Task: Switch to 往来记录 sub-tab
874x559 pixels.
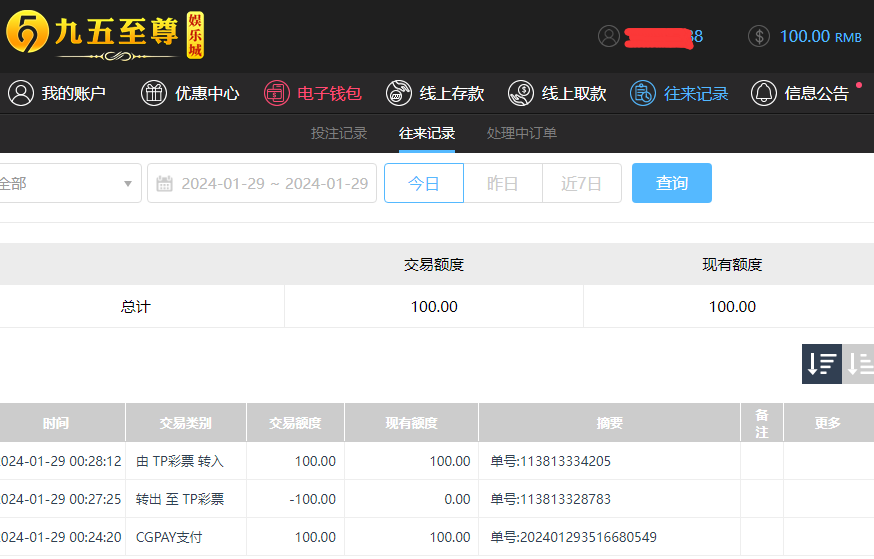Action: [427, 133]
